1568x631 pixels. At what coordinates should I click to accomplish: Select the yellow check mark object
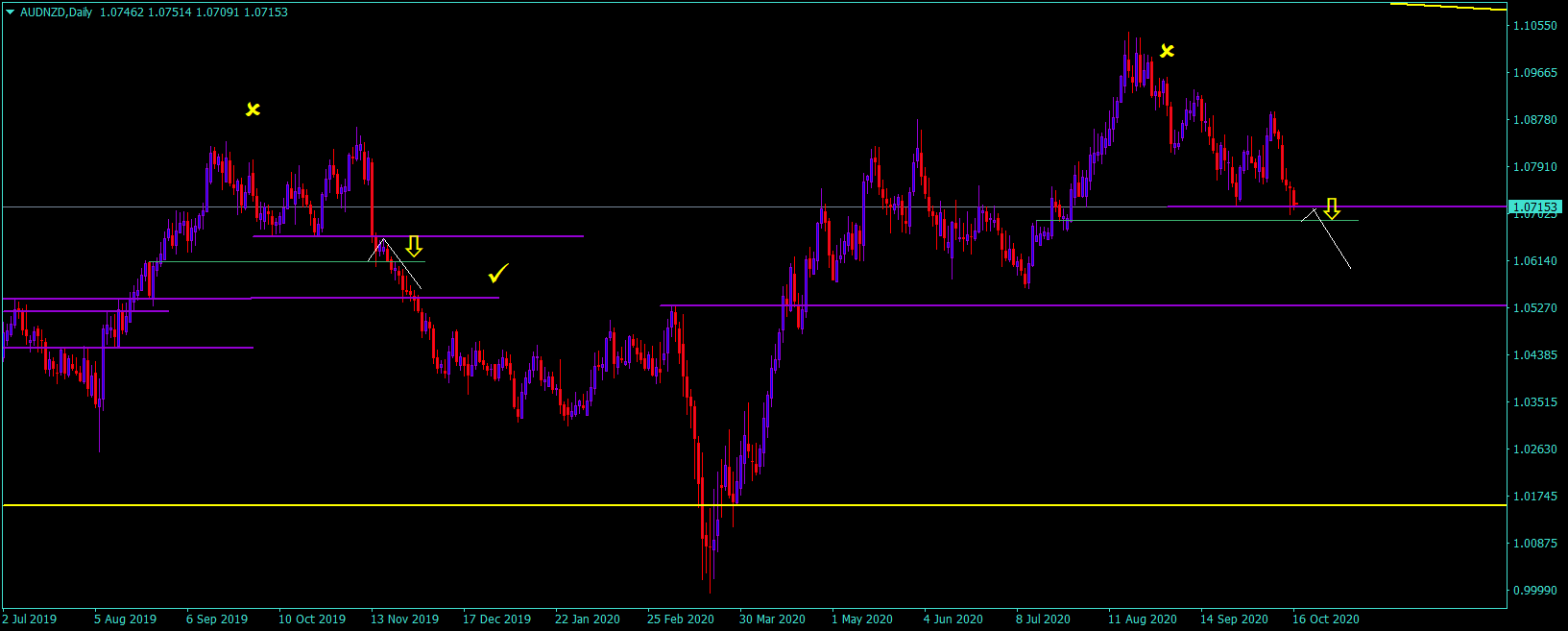(498, 274)
